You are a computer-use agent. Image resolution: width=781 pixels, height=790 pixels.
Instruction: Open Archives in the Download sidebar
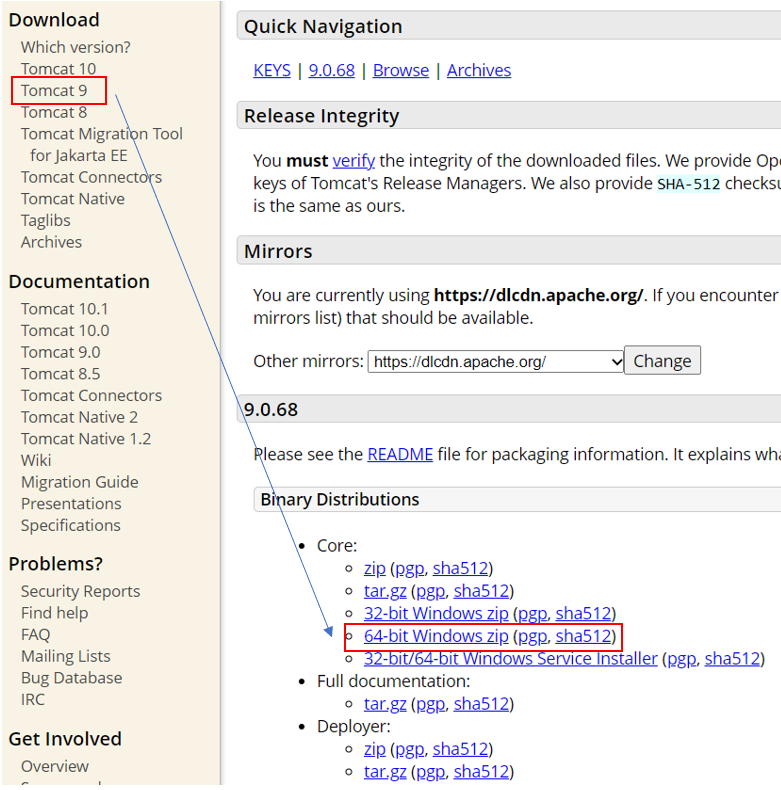pyautogui.click(x=51, y=242)
